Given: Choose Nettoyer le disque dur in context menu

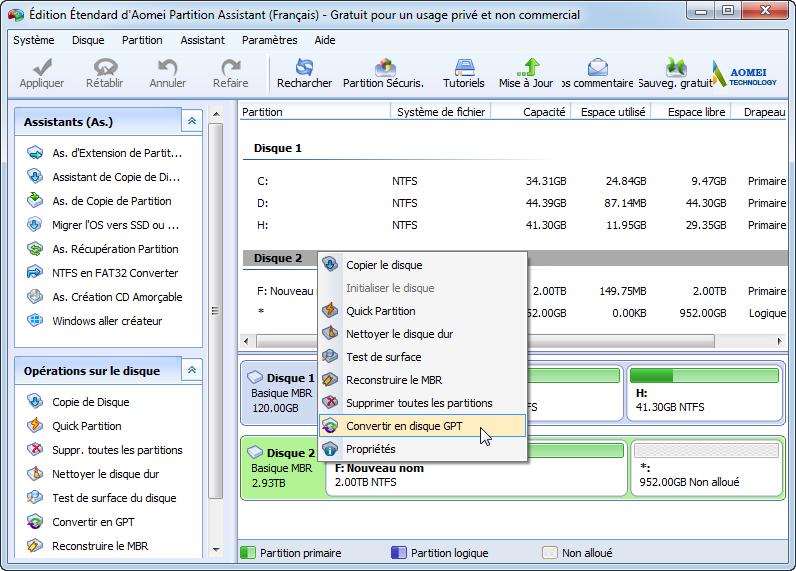Looking at the screenshot, I should pos(422,334).
